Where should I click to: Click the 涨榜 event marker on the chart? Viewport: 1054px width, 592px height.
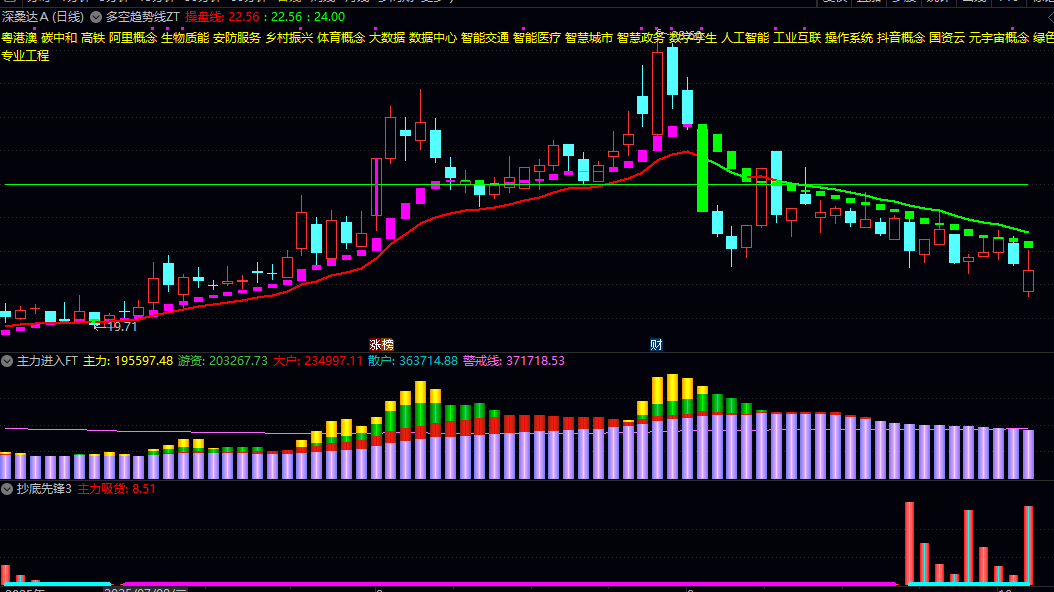click(381, 345)
